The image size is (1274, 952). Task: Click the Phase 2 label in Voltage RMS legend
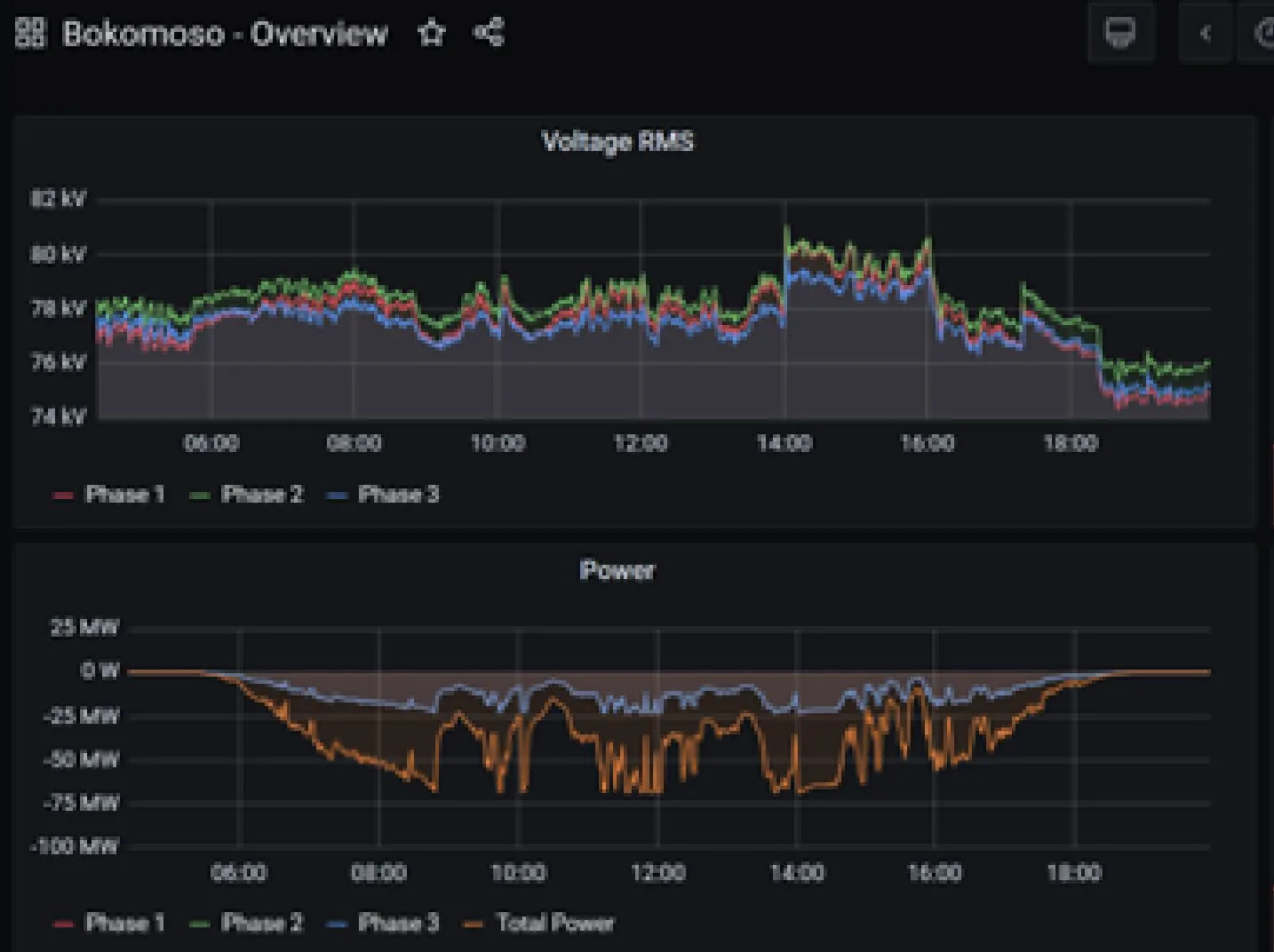point(262,495)
